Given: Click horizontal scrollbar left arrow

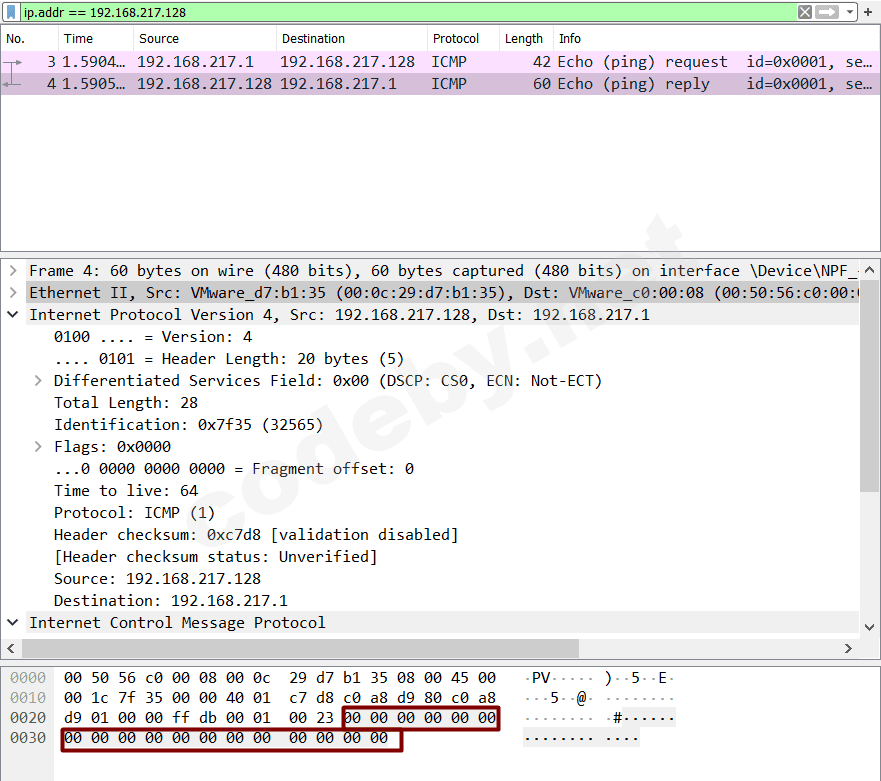Looking at the screenshot, I should point(11,648).
